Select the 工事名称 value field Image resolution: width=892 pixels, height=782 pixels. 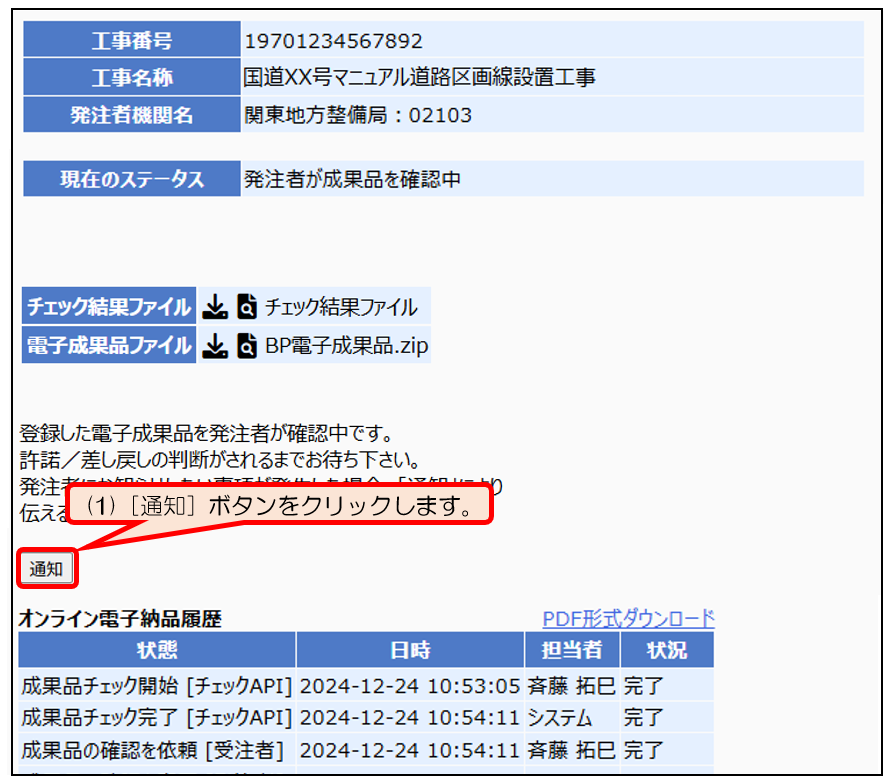(420, 77)
